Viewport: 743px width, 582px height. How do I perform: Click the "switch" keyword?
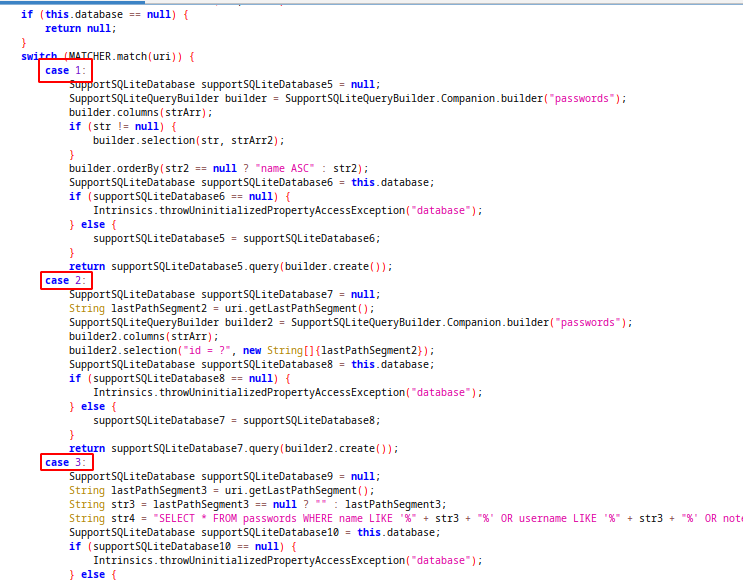[x=39, y=57]
